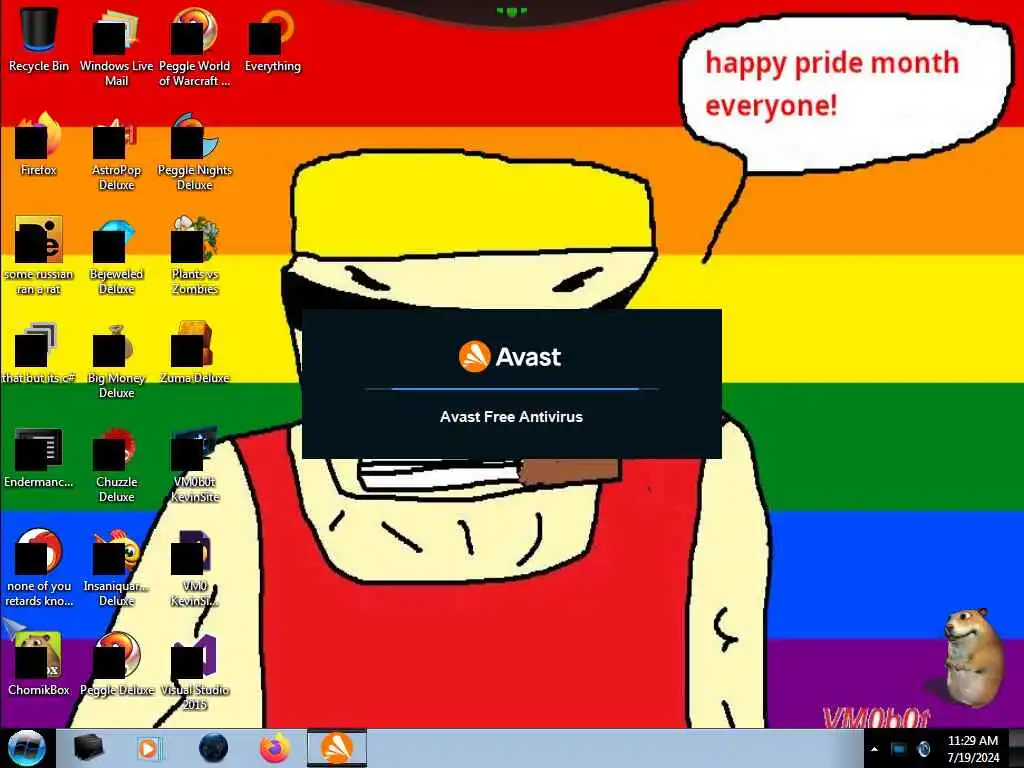Open the Bejeweled Deluxe desktop shortcut
This screenshot has width=1024, height=768.
pos(116,255)
